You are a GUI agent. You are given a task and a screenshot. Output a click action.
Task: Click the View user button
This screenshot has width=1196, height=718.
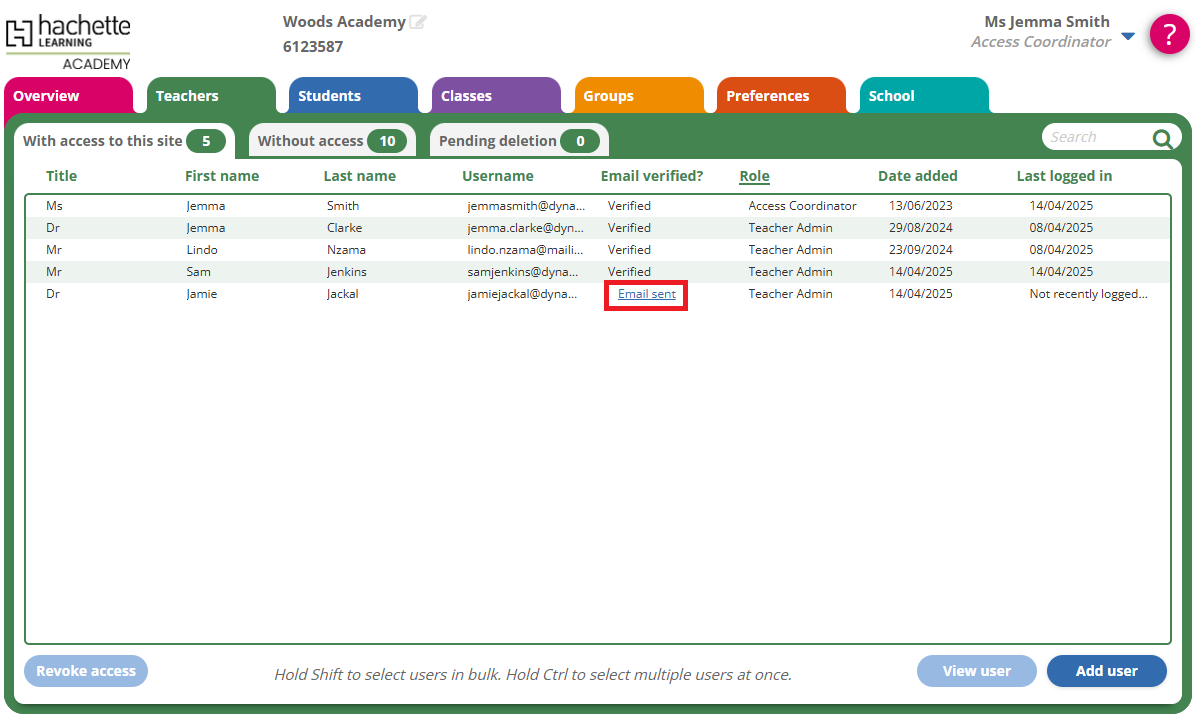976,671
